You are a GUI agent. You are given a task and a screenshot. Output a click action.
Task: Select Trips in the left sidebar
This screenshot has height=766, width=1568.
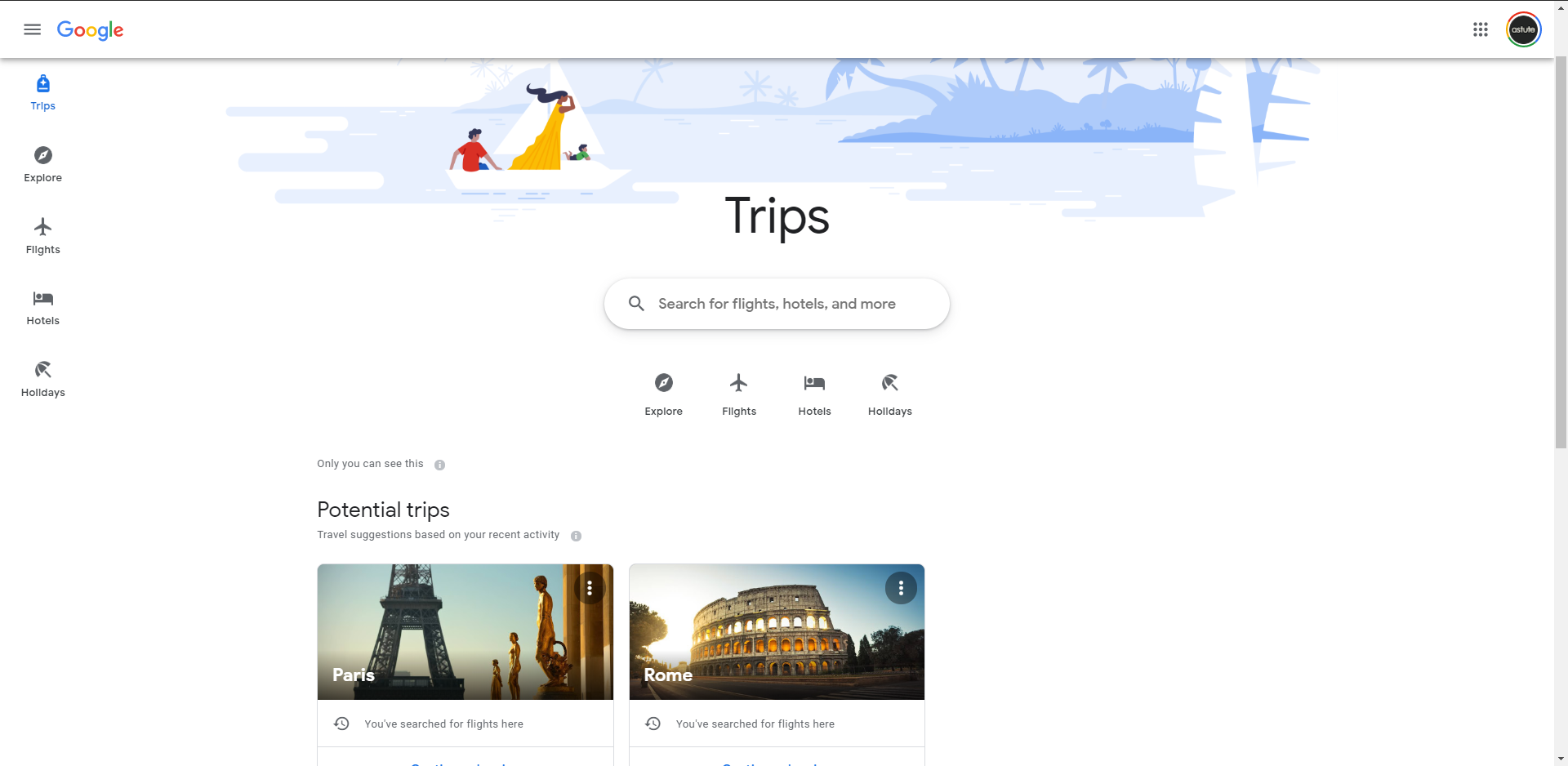(42, 92)
